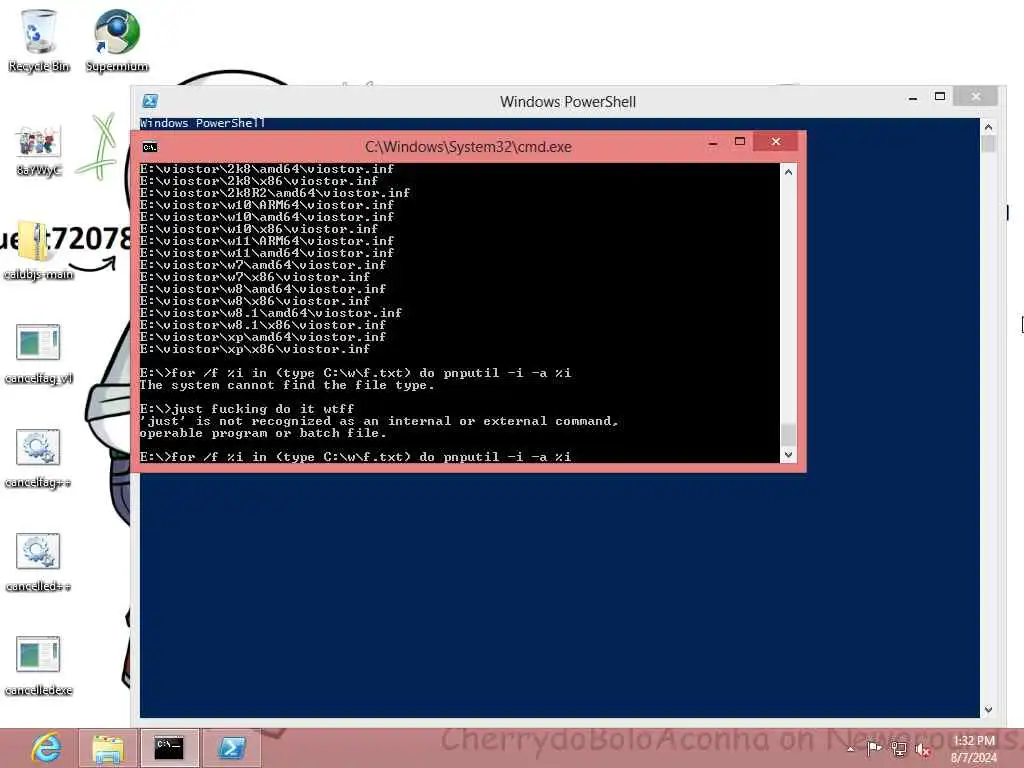Image resolution: width=1024 pixels, height=768 pixels.
Task: Click the cmd.exe title bar system icon
Action: [150, 147]
